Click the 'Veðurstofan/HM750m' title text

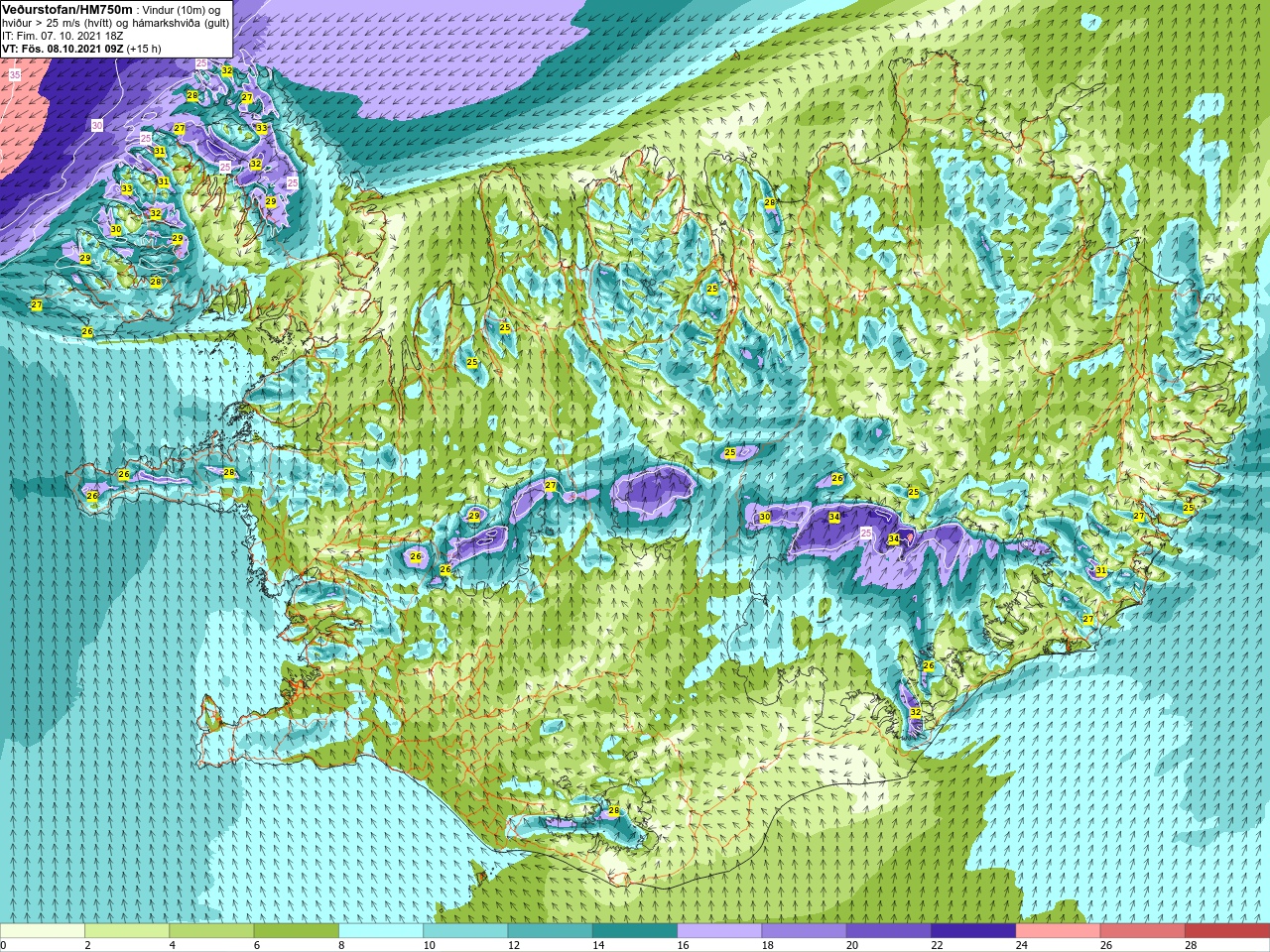[65, 9]
